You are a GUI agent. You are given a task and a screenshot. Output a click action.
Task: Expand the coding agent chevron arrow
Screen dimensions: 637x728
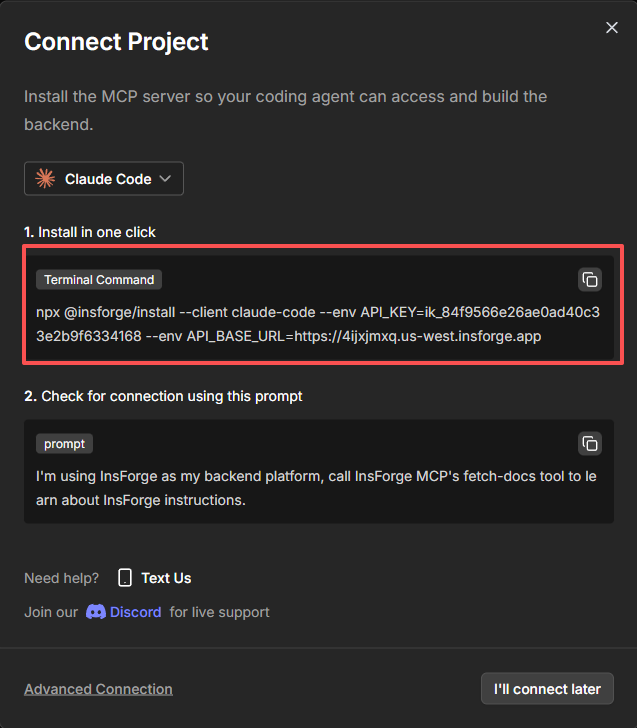click(165, 179)
